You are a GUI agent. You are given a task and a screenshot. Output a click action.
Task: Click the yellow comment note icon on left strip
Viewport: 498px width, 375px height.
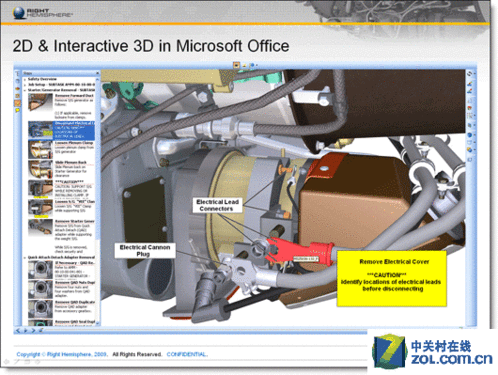17,110
